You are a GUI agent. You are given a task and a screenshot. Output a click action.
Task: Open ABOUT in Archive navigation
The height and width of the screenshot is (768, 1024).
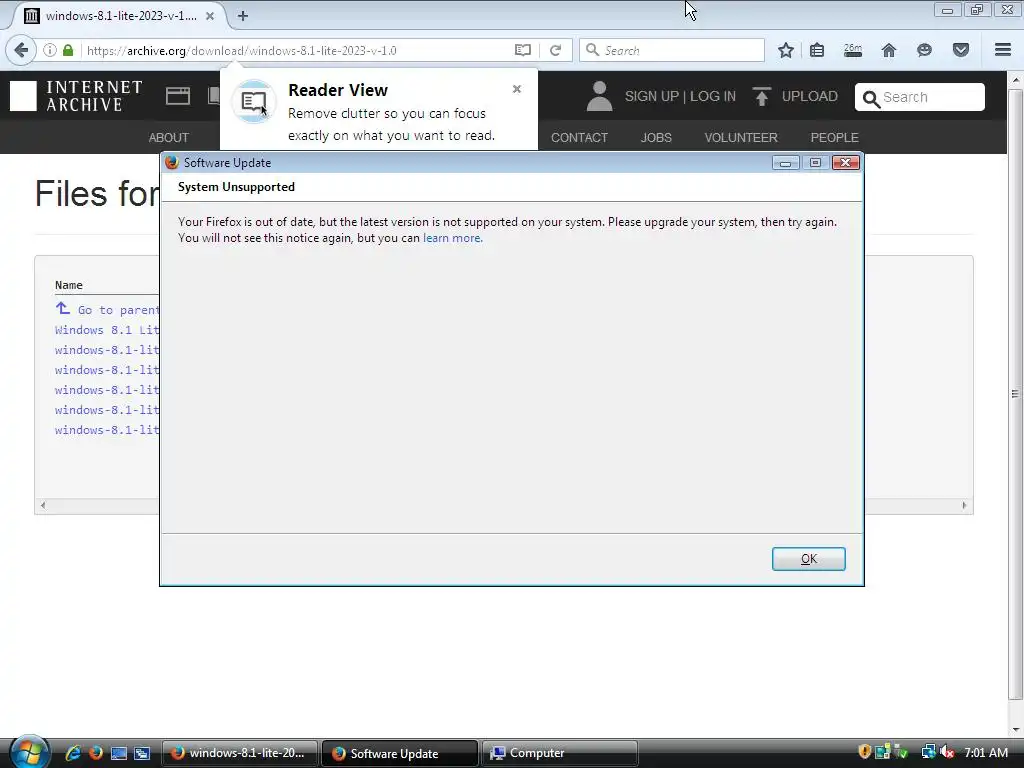coord(168,137)
